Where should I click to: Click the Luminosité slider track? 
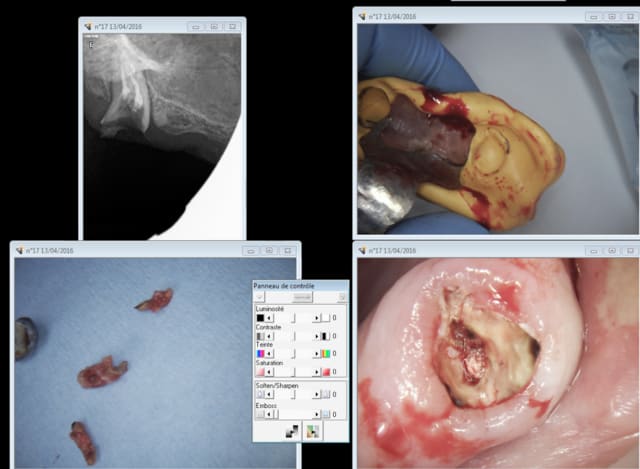coord(293,318)
